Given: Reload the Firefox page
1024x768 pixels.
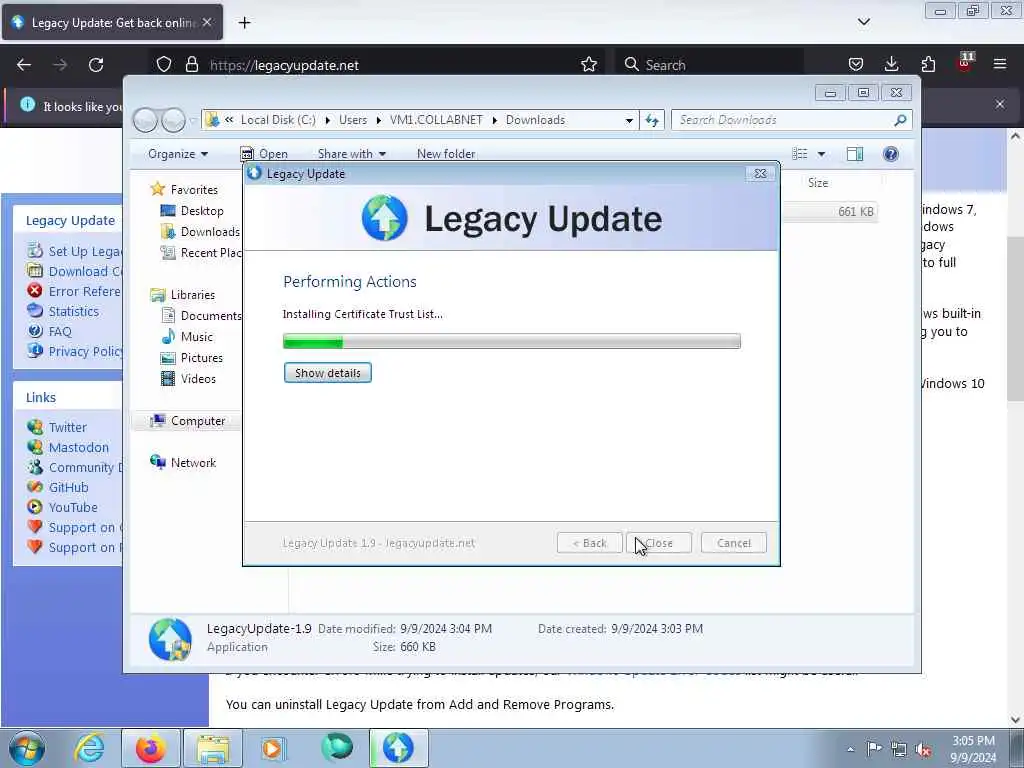Looking at the screenshot, I should 96,65.
